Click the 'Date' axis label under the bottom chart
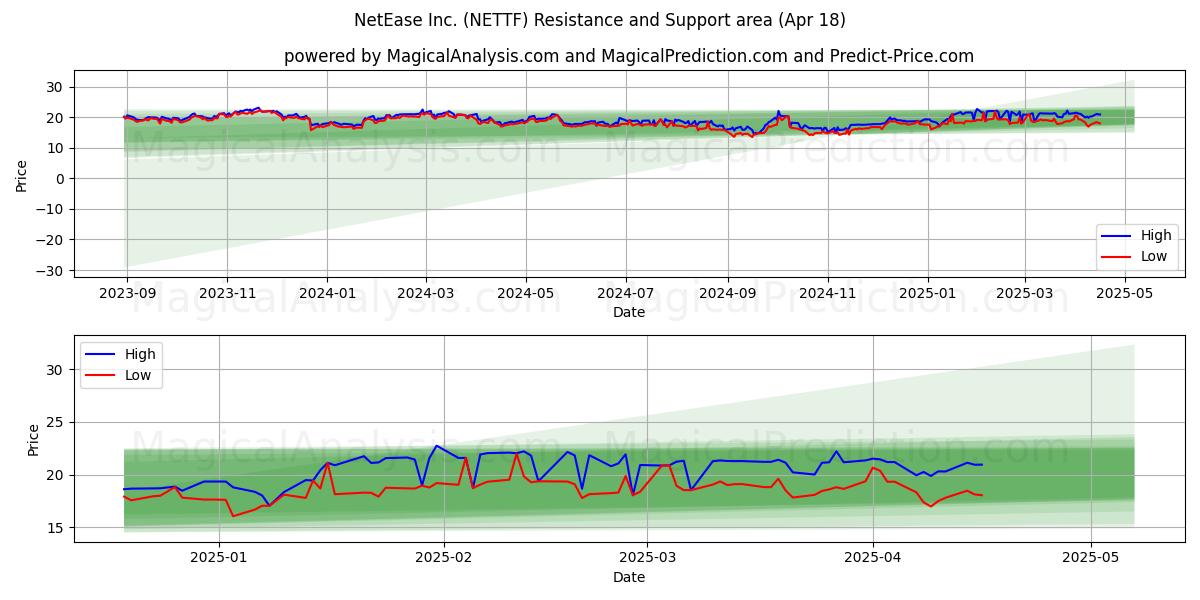Viewport: 1200px width, 600px height. point(629,577)
